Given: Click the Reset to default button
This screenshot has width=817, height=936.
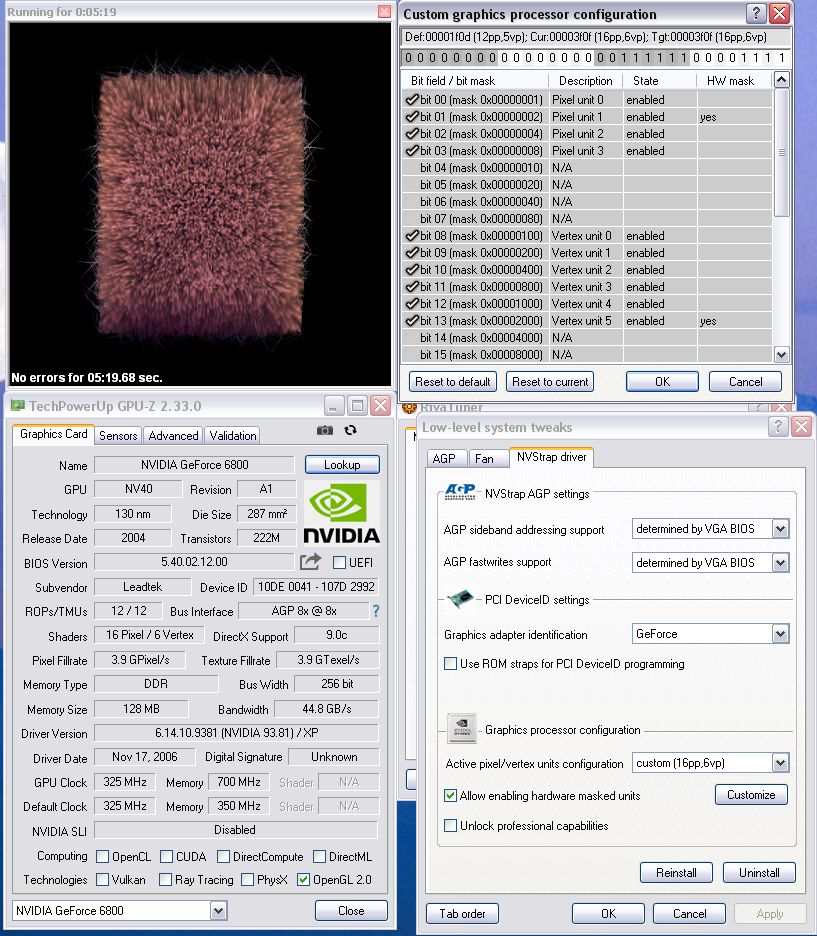Looking at the screenshot, I should (x=453, y=382).
